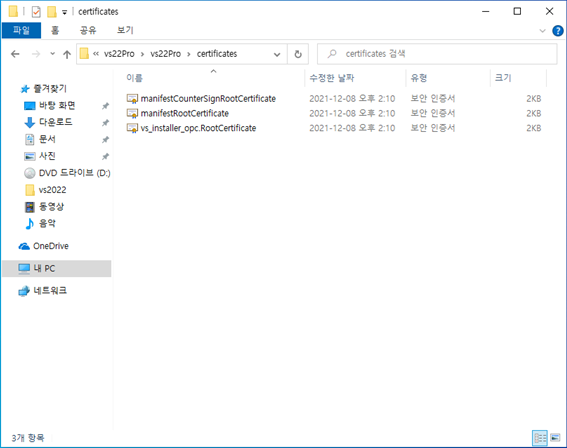567x448 pixels.
Task: Select 네트워크 in the navigation pane
Action: [50, 291]
